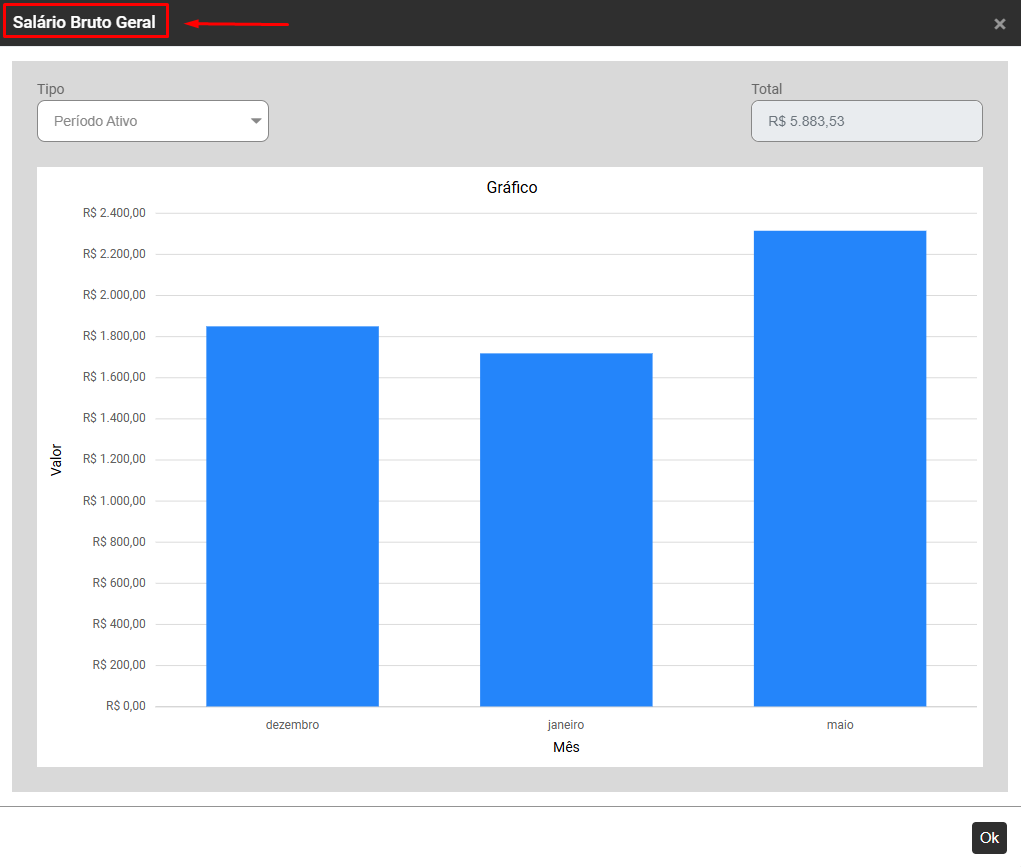This screenshot has width=1021, height=867.
Task: Select the janeiro blue bar
Action: [x=566, y=529]
